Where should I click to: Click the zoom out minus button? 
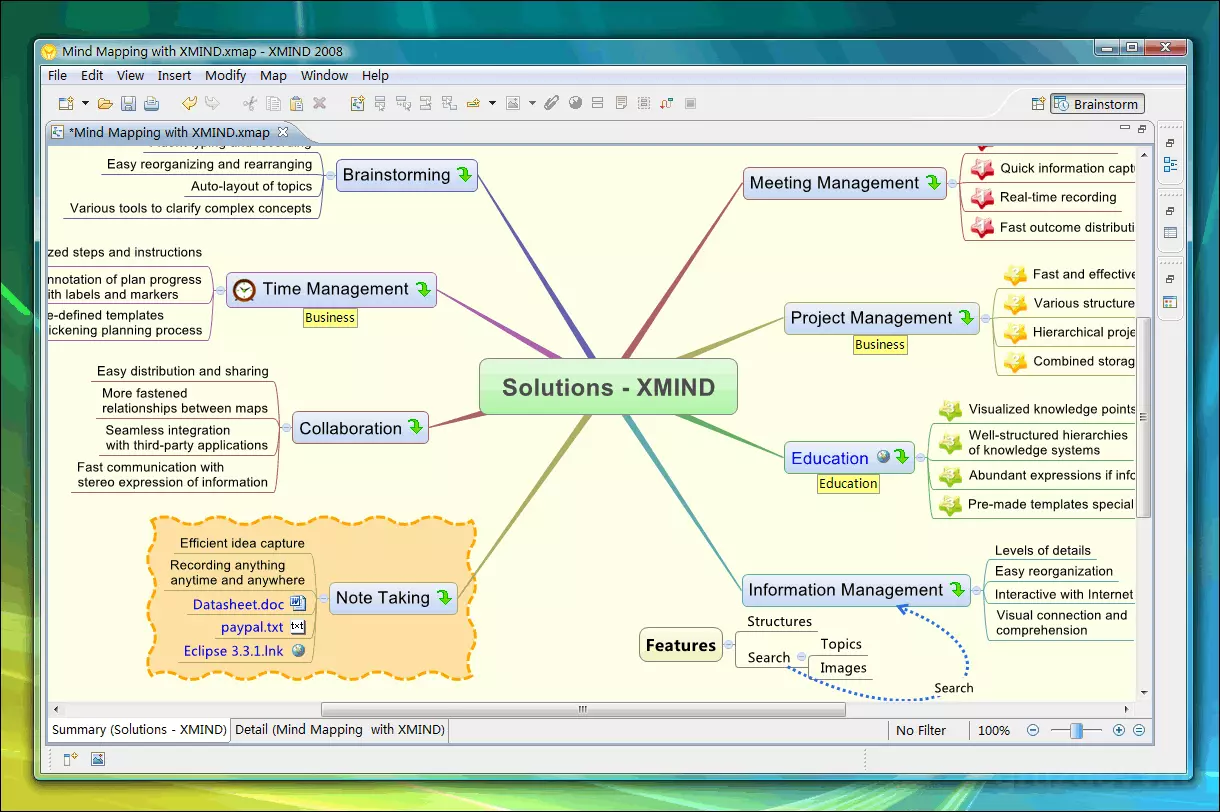click(1034, 731)
